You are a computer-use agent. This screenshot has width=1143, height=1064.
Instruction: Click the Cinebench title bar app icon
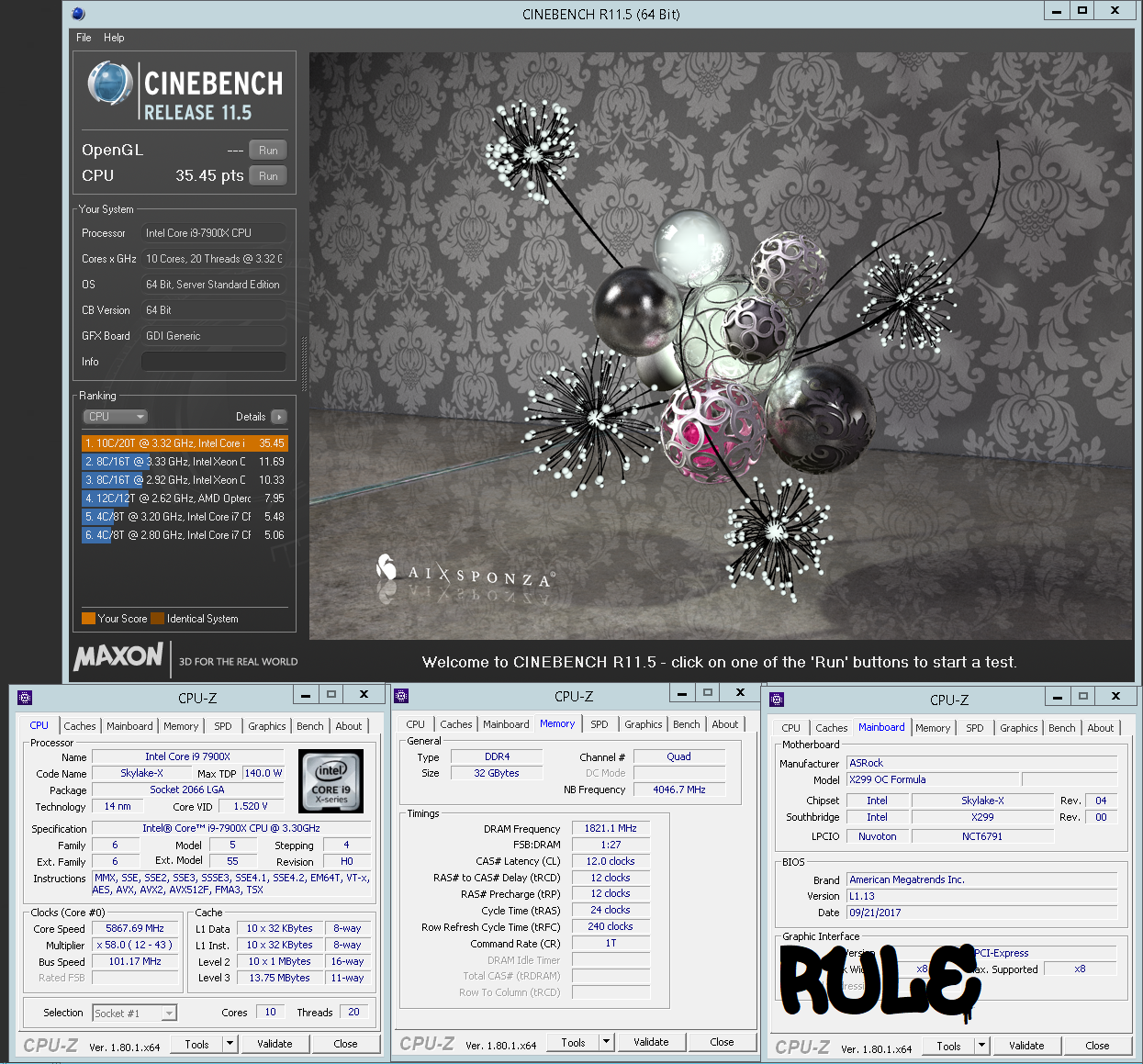tap(78, 14)
